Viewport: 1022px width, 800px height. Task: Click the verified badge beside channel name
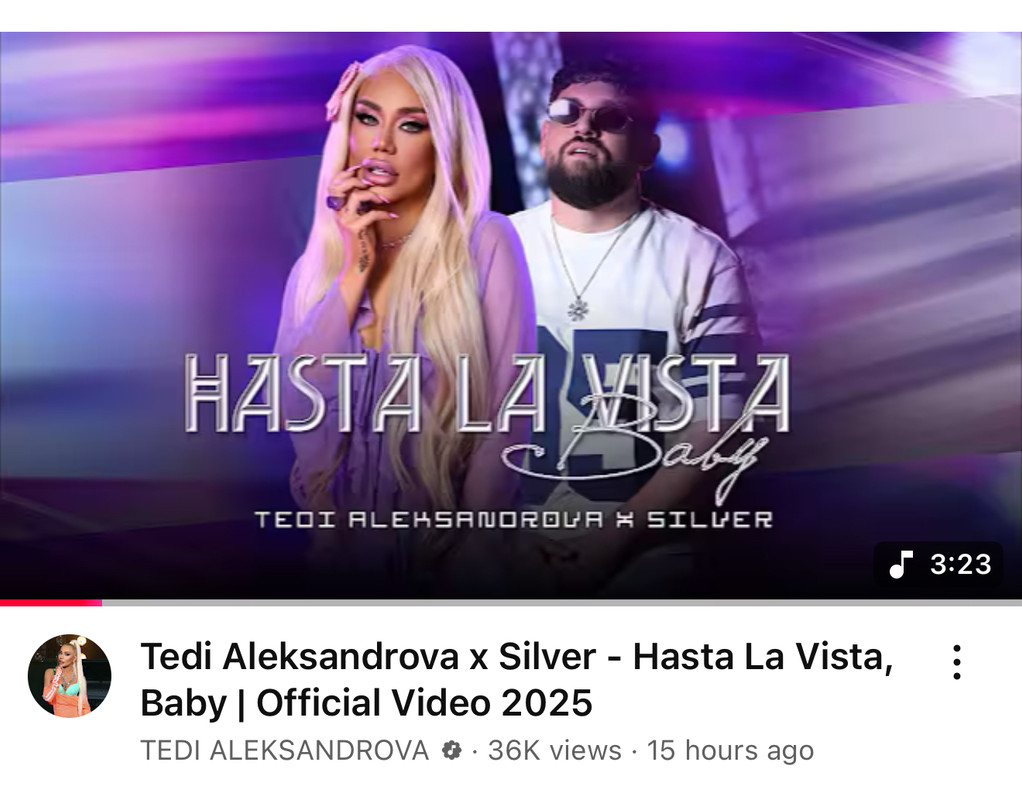click(x=451, y=750)
